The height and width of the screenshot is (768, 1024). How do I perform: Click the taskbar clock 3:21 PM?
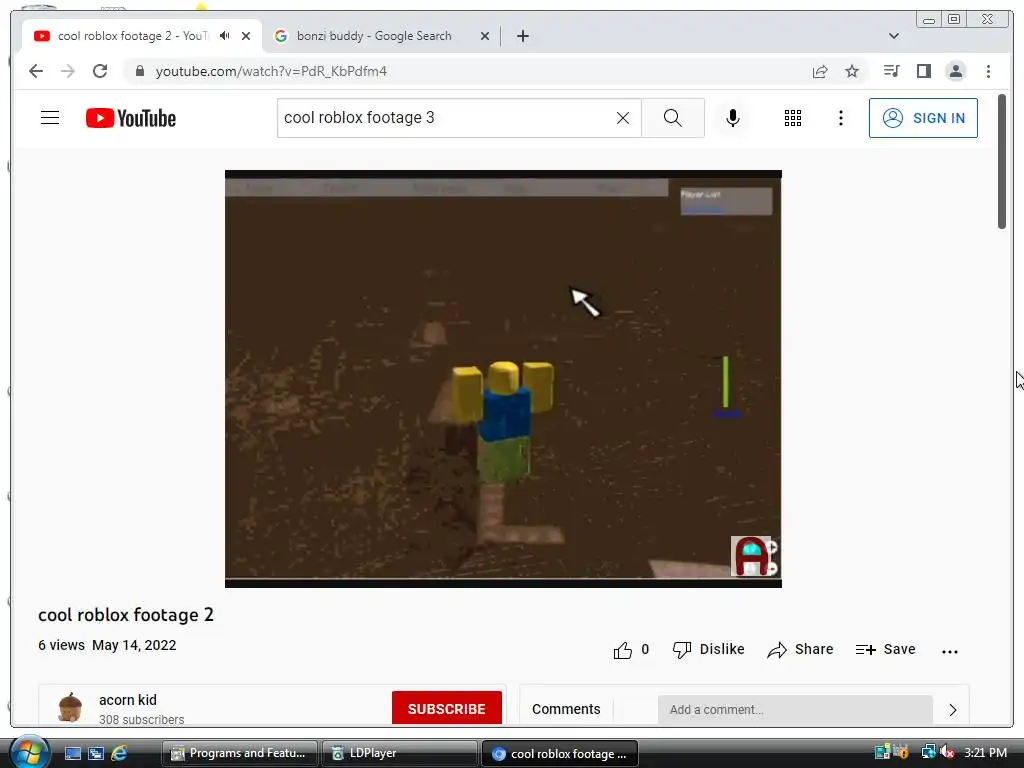pos(985,752)
